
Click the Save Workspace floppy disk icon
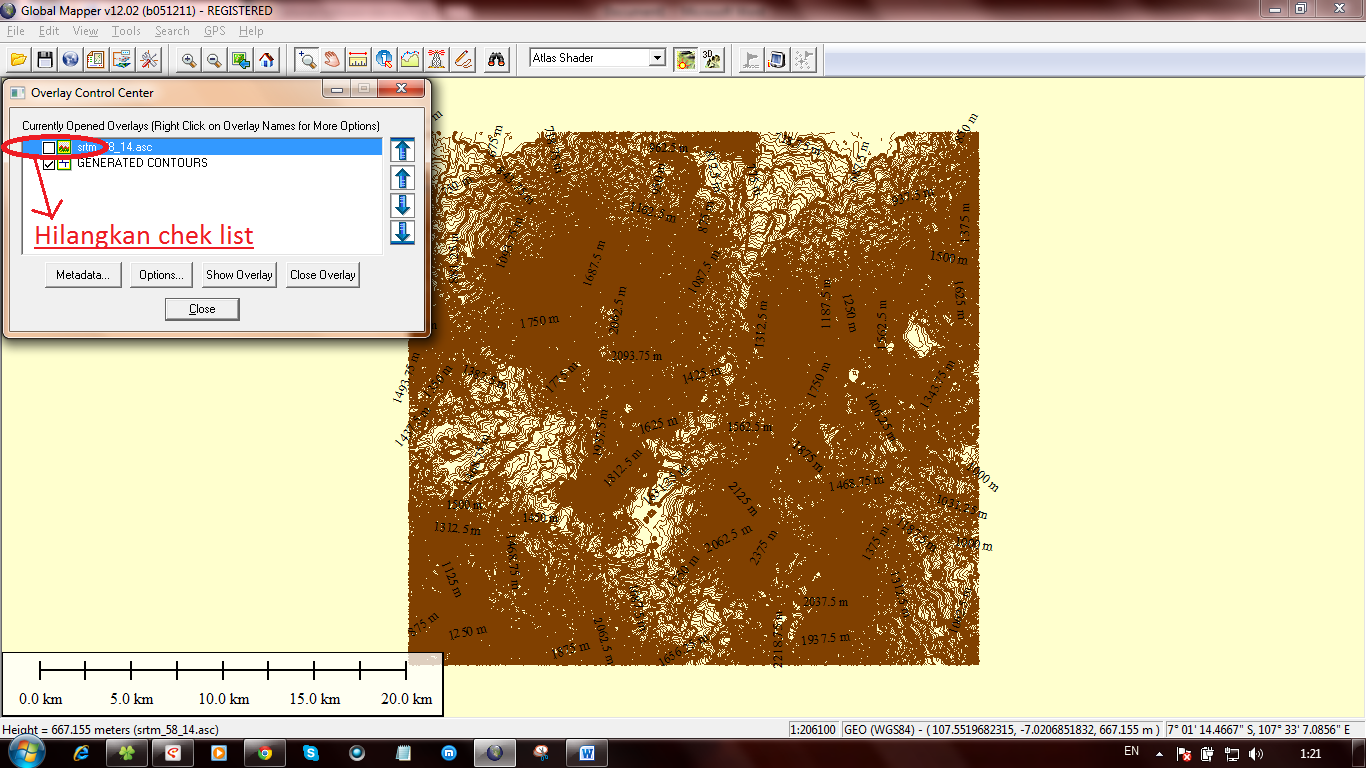click(44, 60)
